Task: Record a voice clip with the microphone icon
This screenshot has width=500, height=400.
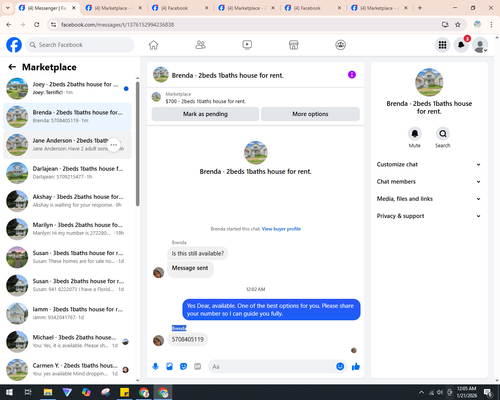Action: point(155,367)
